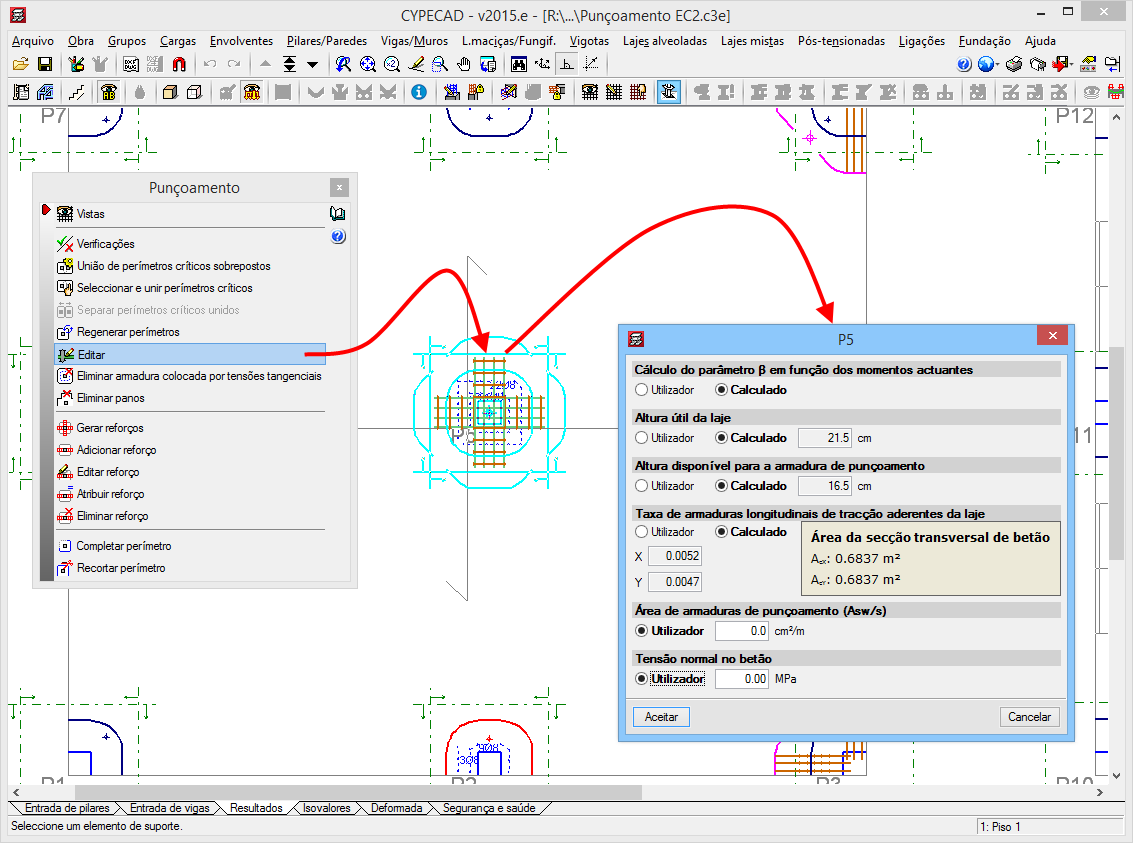The image size is (1133, 843).
Task: Switch to the Entrada de pilares tab
Action: click(67, 808)
